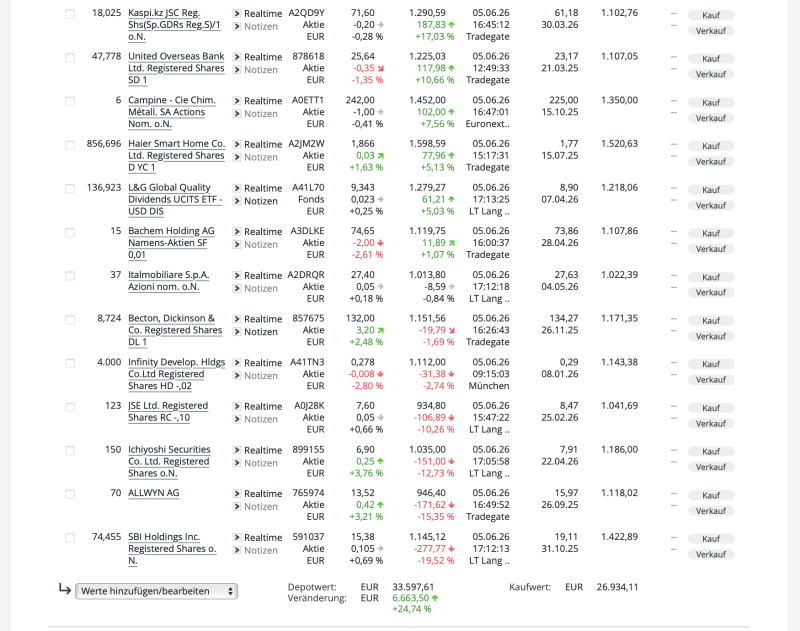Viewport: 800px width, 631px height.
Task: Click Realtime arrow icon for Campine
Action: [237, 101]
